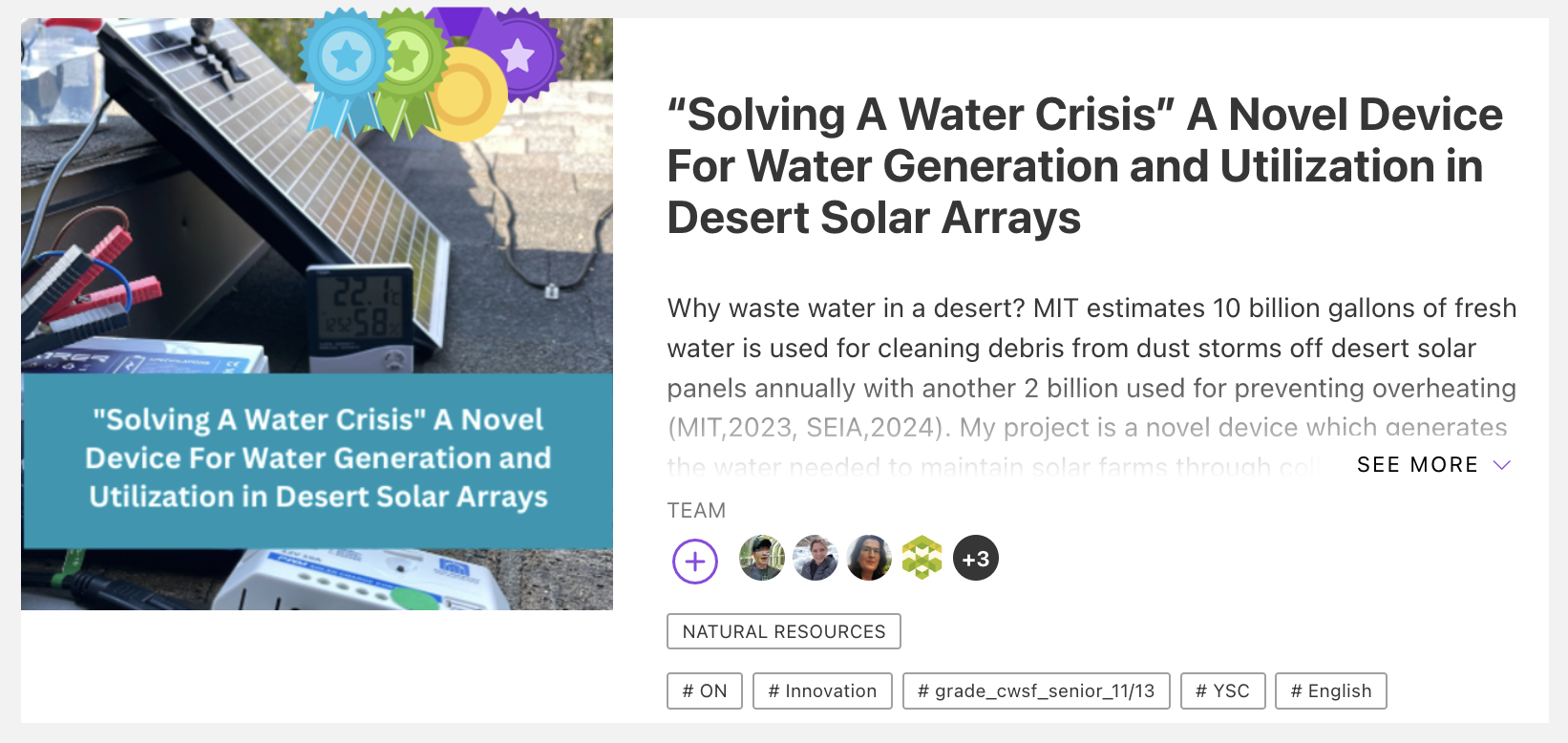This screenshot has height=743, width=1568.
Task: Filter by the # Innovation tag
Action: 822,691
